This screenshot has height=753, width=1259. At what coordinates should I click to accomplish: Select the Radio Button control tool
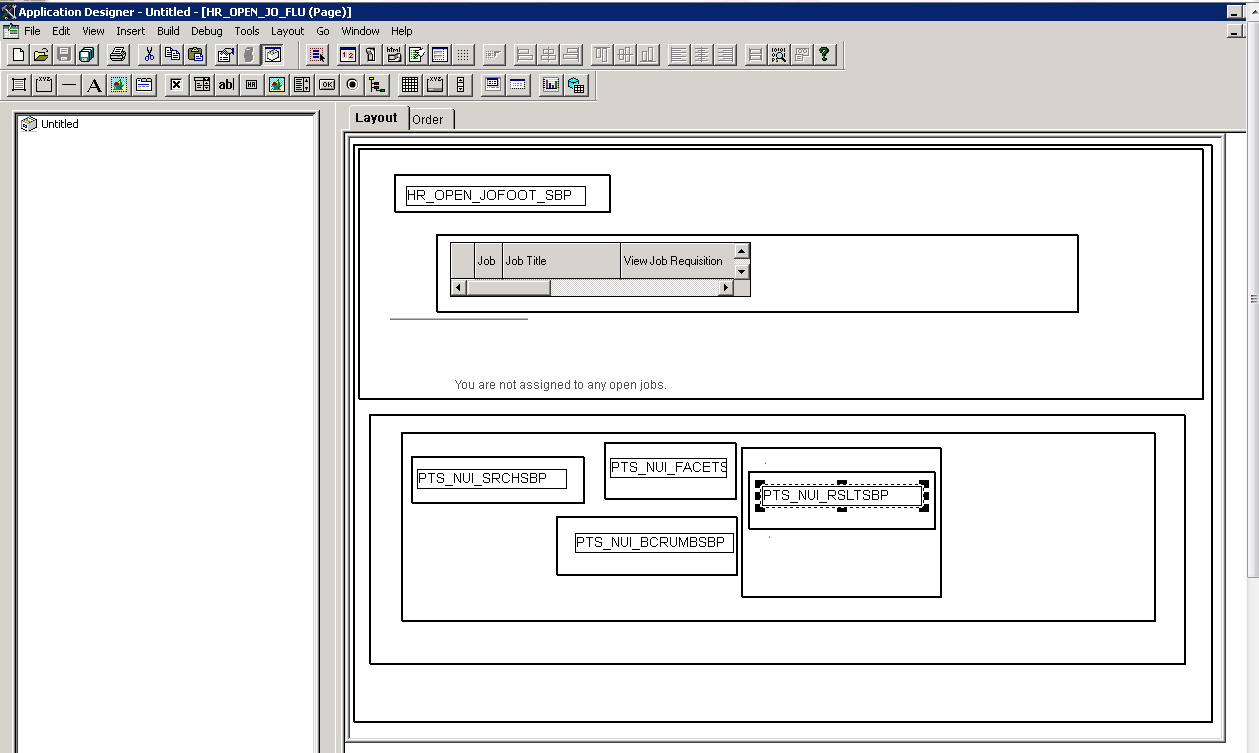(x=352, y=85)
